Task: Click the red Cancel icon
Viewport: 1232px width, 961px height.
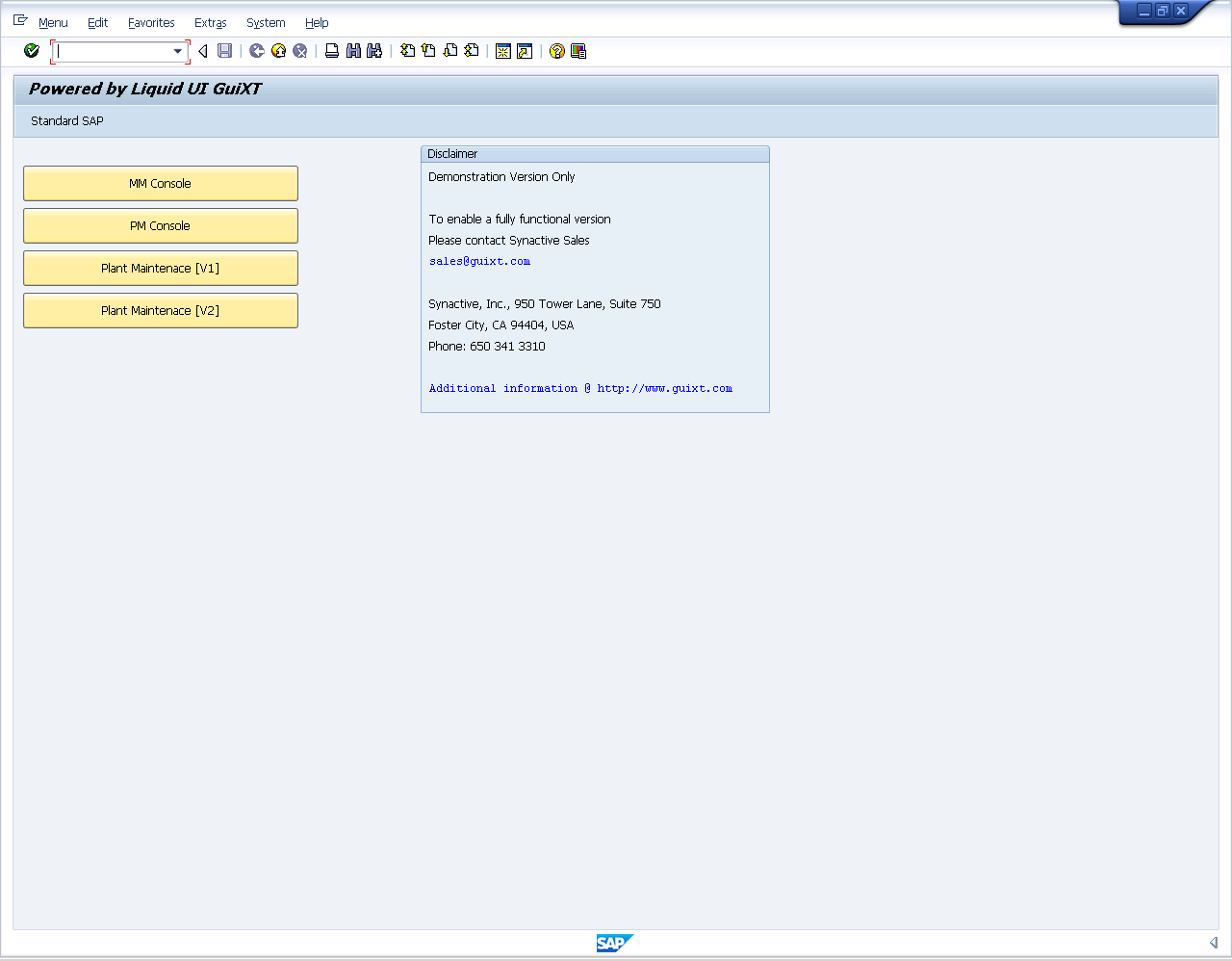Action: coord(300,51)
